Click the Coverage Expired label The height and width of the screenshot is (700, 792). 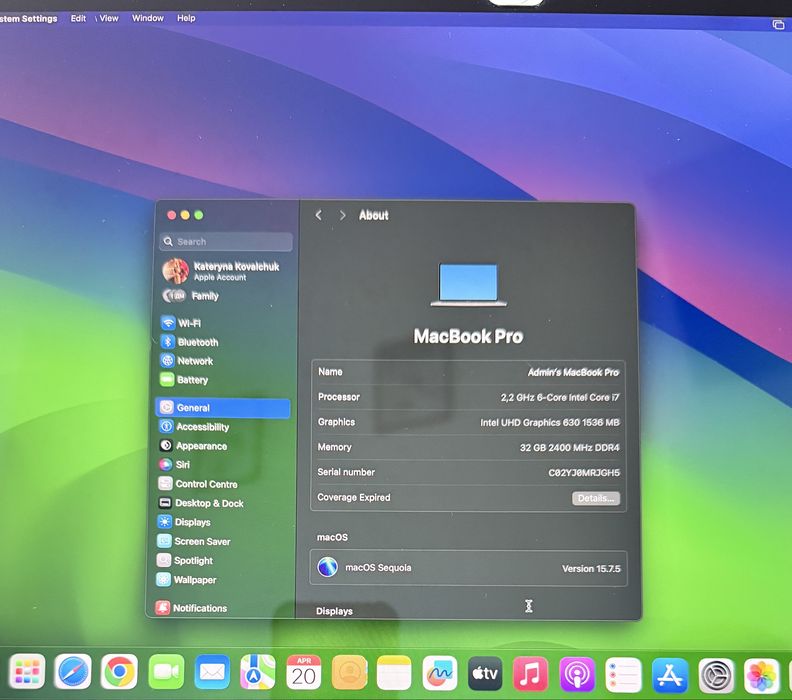354,497
